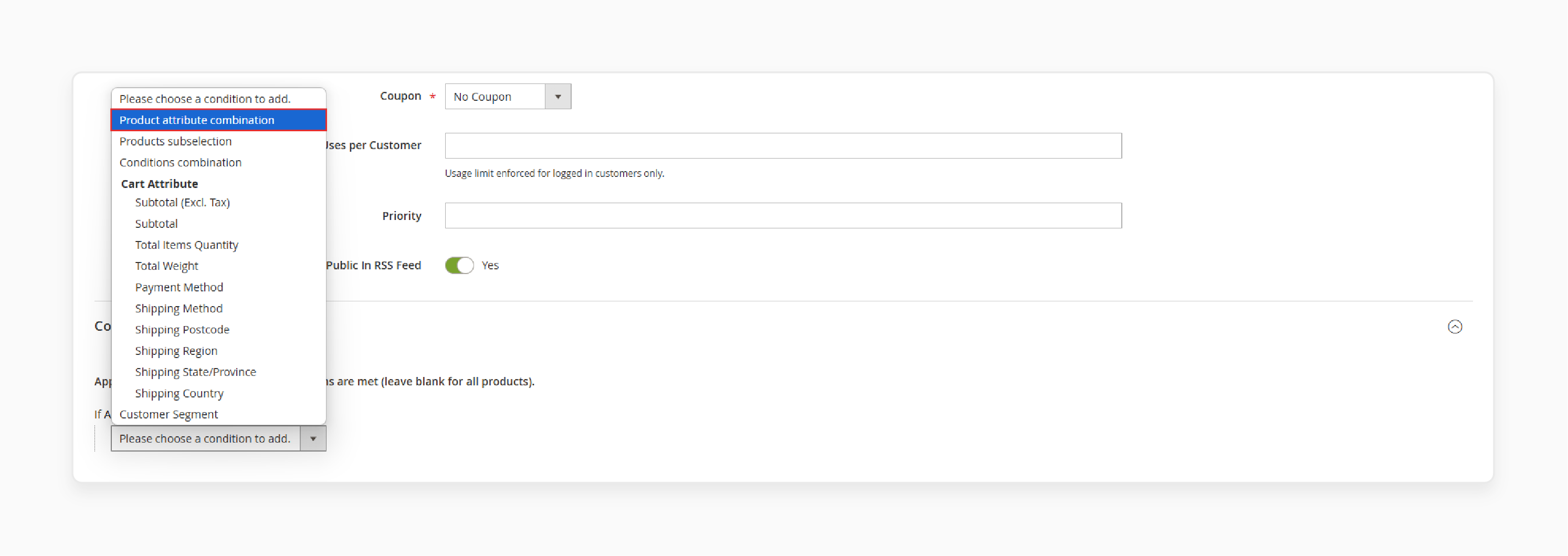Click the 'Priority' field label

point(402,216)
